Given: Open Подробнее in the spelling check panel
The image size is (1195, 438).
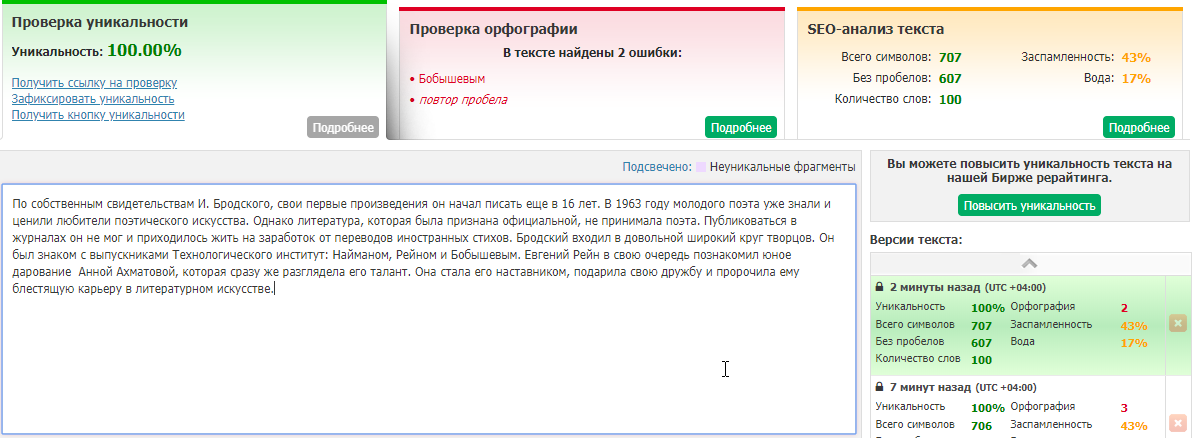Looking at the screenshot, I should coord(740,127).
